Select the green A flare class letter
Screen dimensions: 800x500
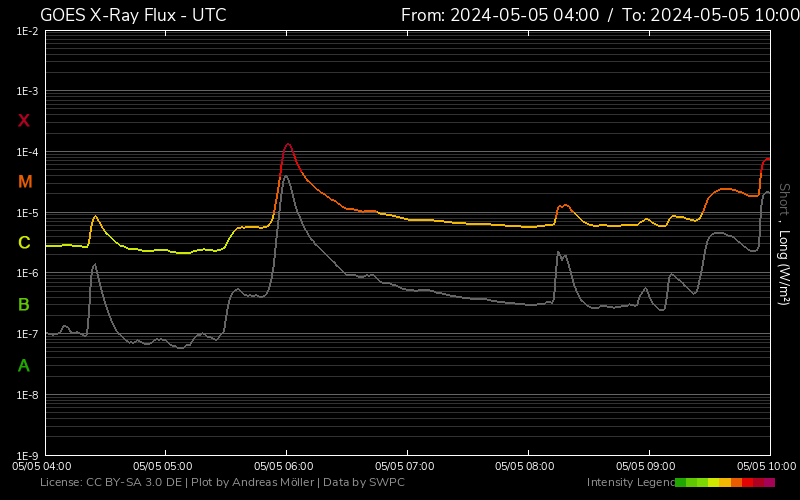pyautogui.click(x=24, y=365)
